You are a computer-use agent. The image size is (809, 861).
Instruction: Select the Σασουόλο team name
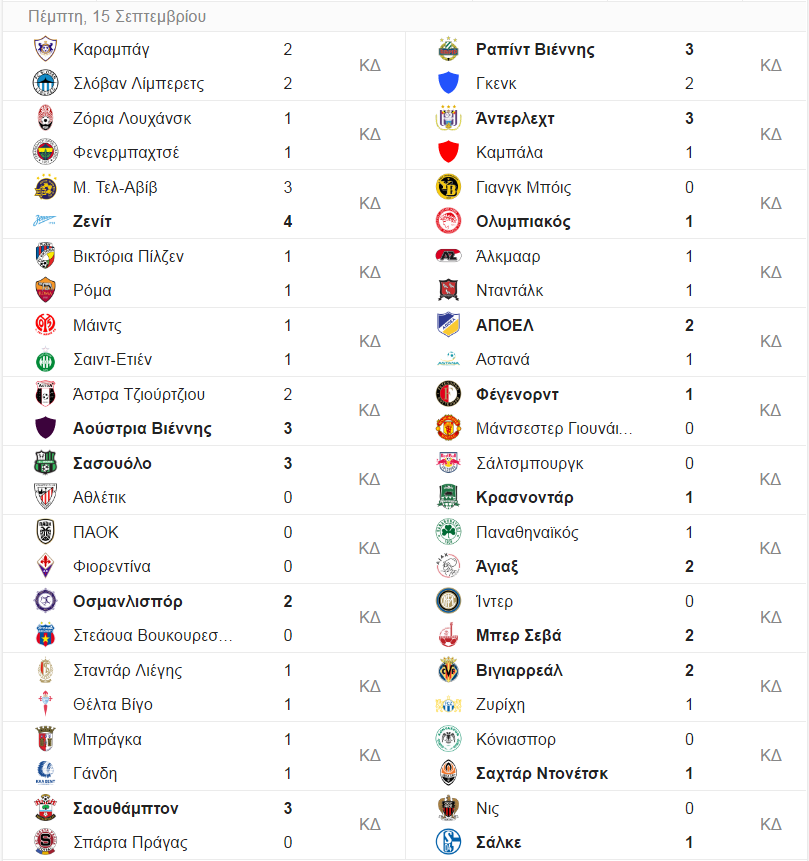[x=113, y=463]
